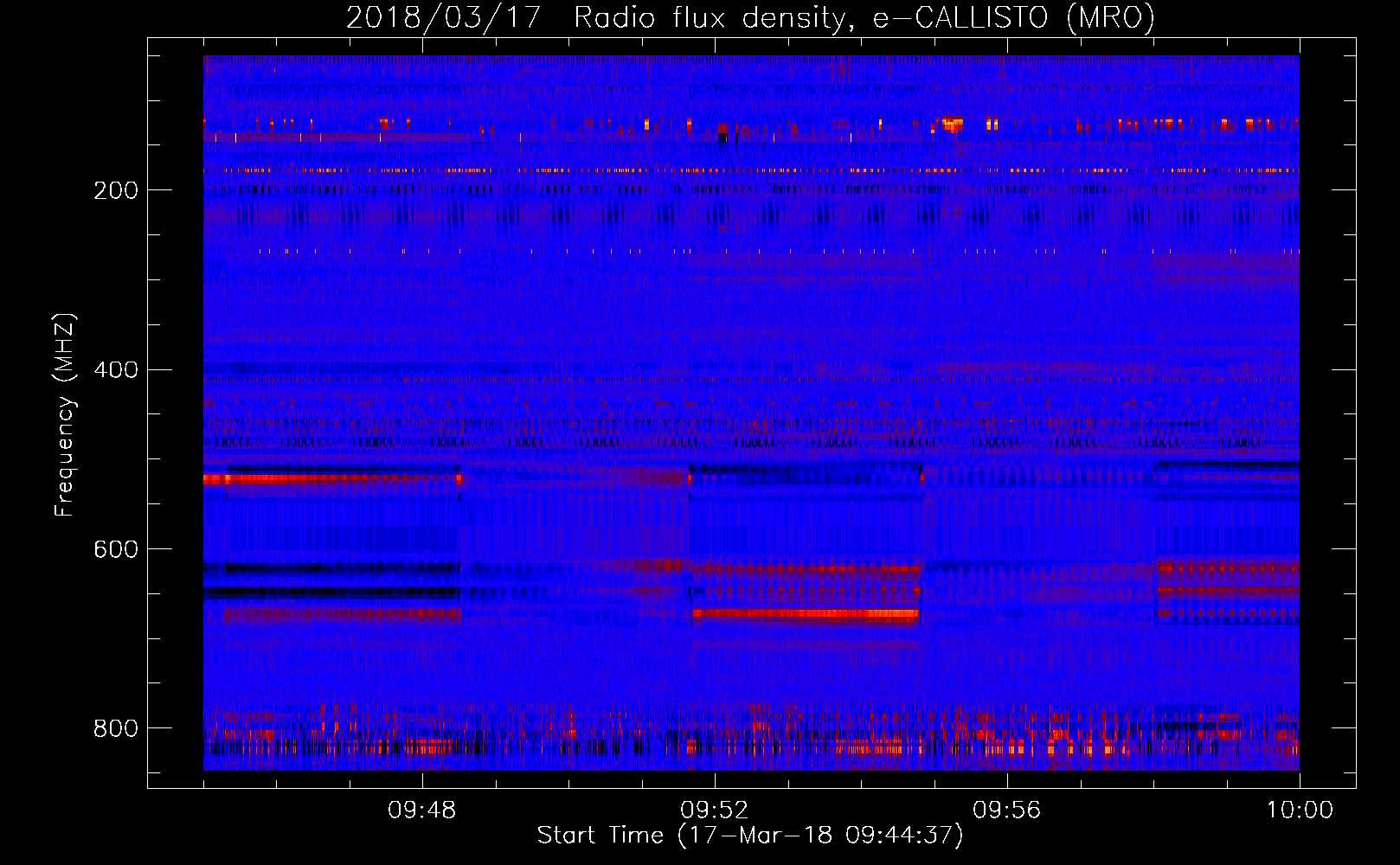Click the 800 frequency tick label
The image size is (1400, 865).
[x=116, y=728]
